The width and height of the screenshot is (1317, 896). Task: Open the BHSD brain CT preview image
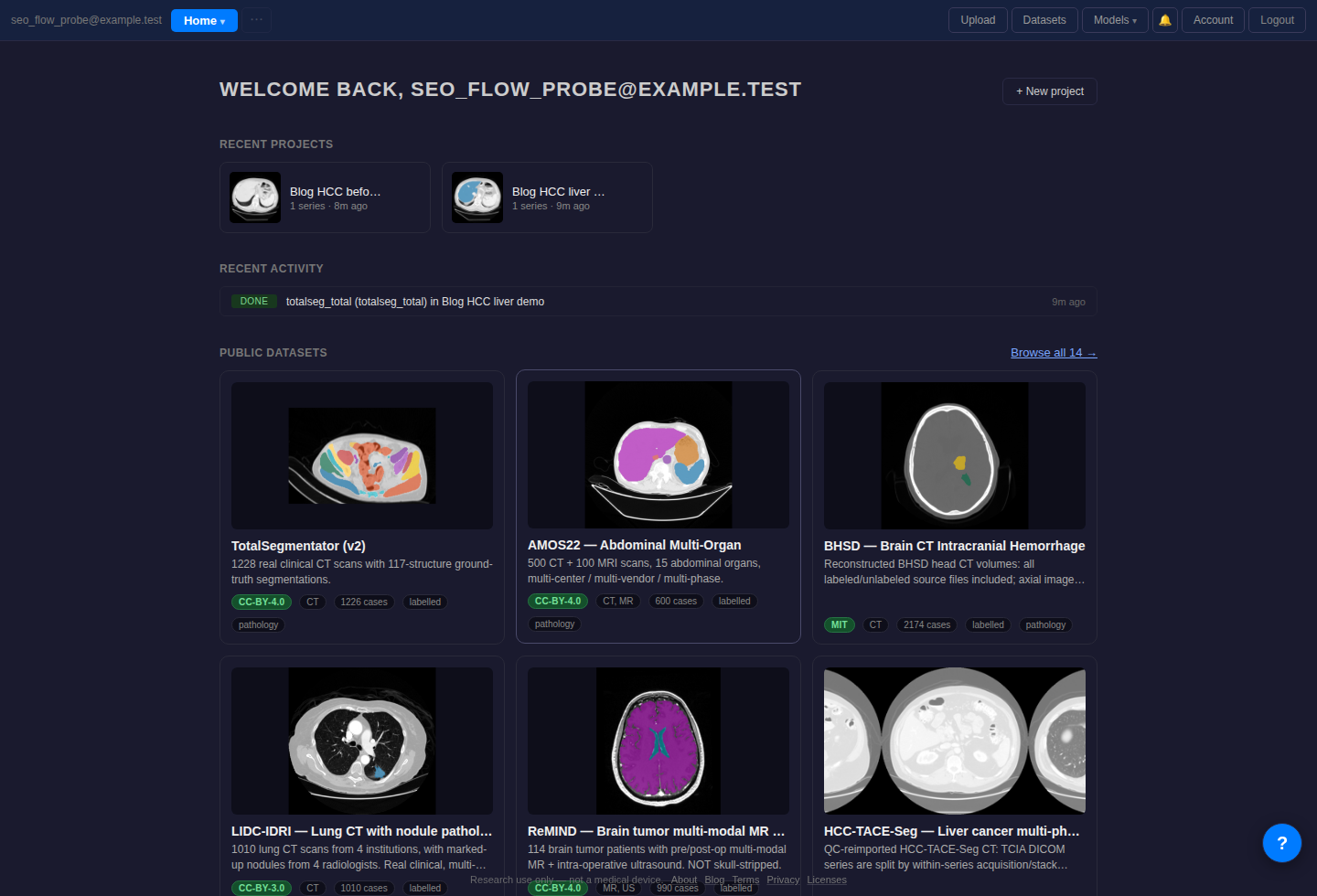(x=955, y=455)
